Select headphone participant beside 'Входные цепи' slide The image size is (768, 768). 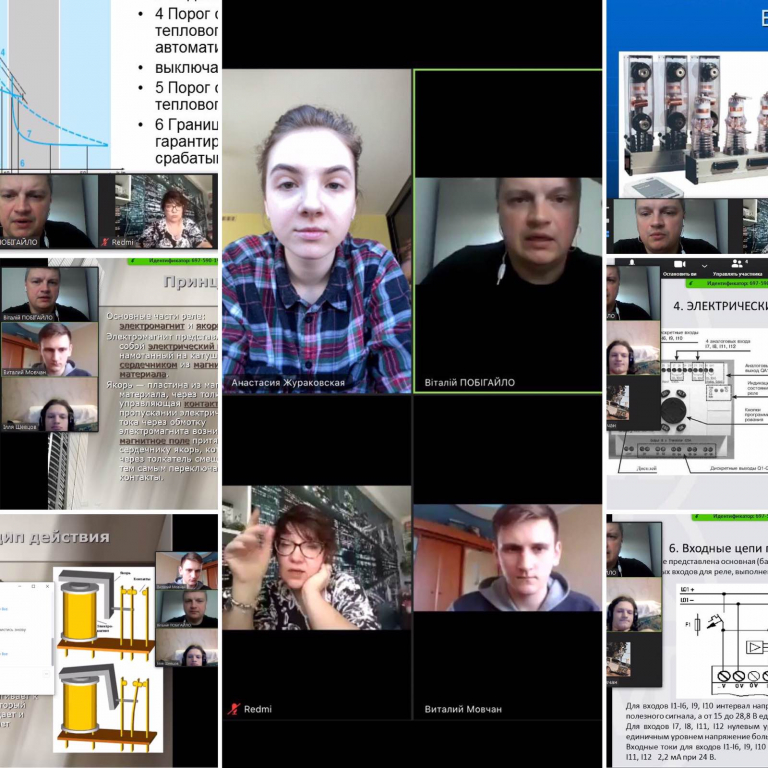pos(633,605)
